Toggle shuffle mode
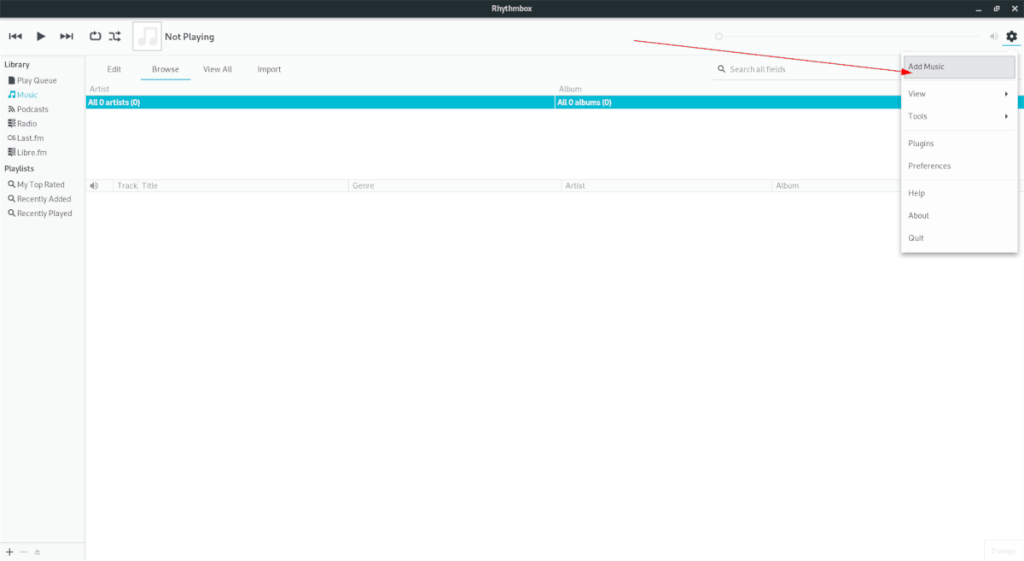The height and width of the screenshot is (561, 1024). click(115, 36)
